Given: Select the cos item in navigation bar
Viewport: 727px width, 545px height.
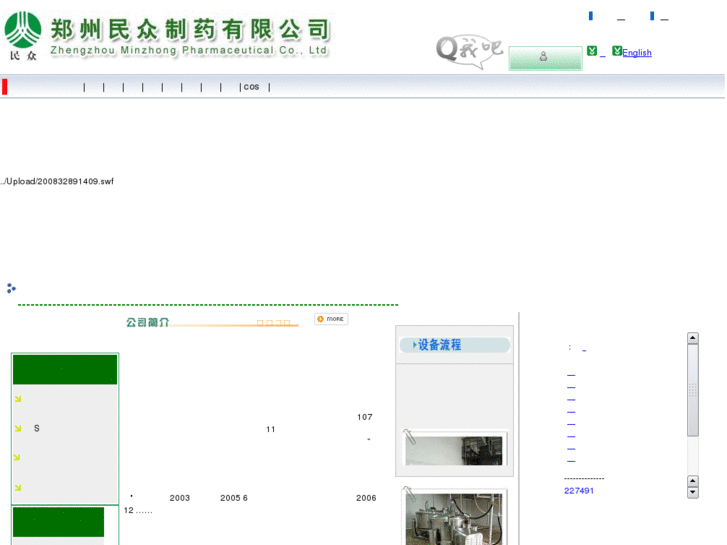Looking at the screenshot, I should pos(251,87).
